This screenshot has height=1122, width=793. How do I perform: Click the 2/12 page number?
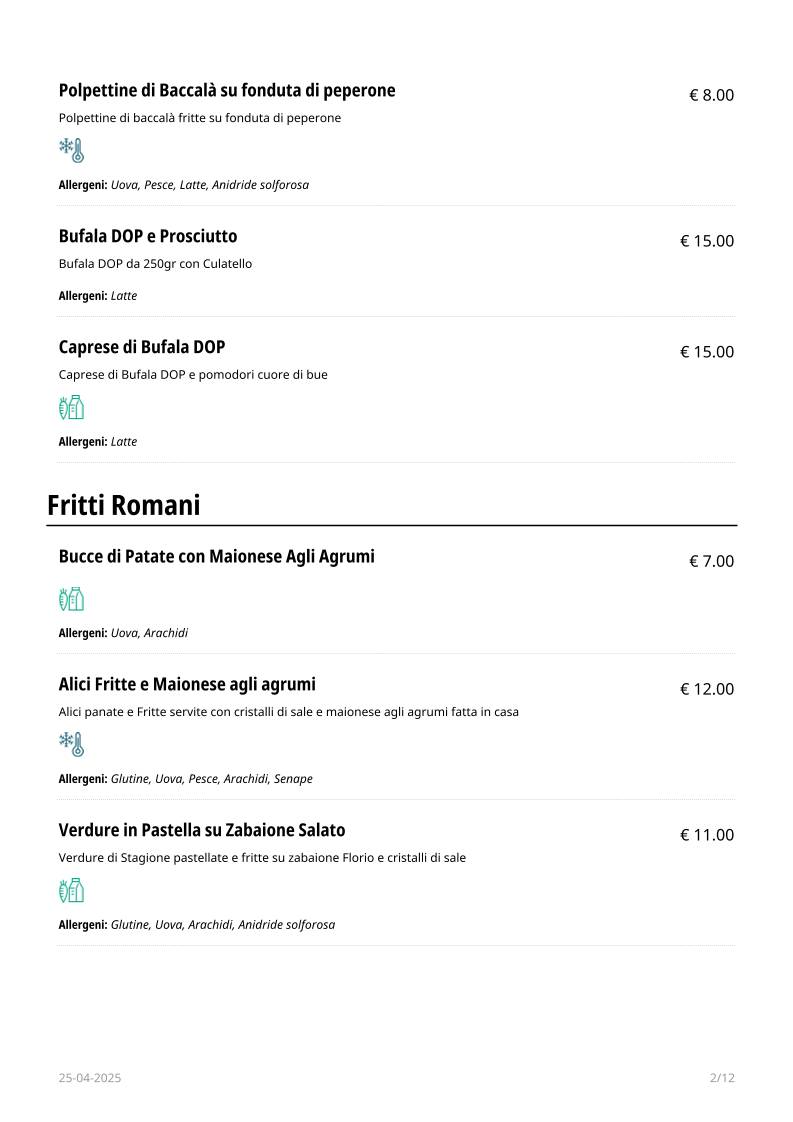722,1078
